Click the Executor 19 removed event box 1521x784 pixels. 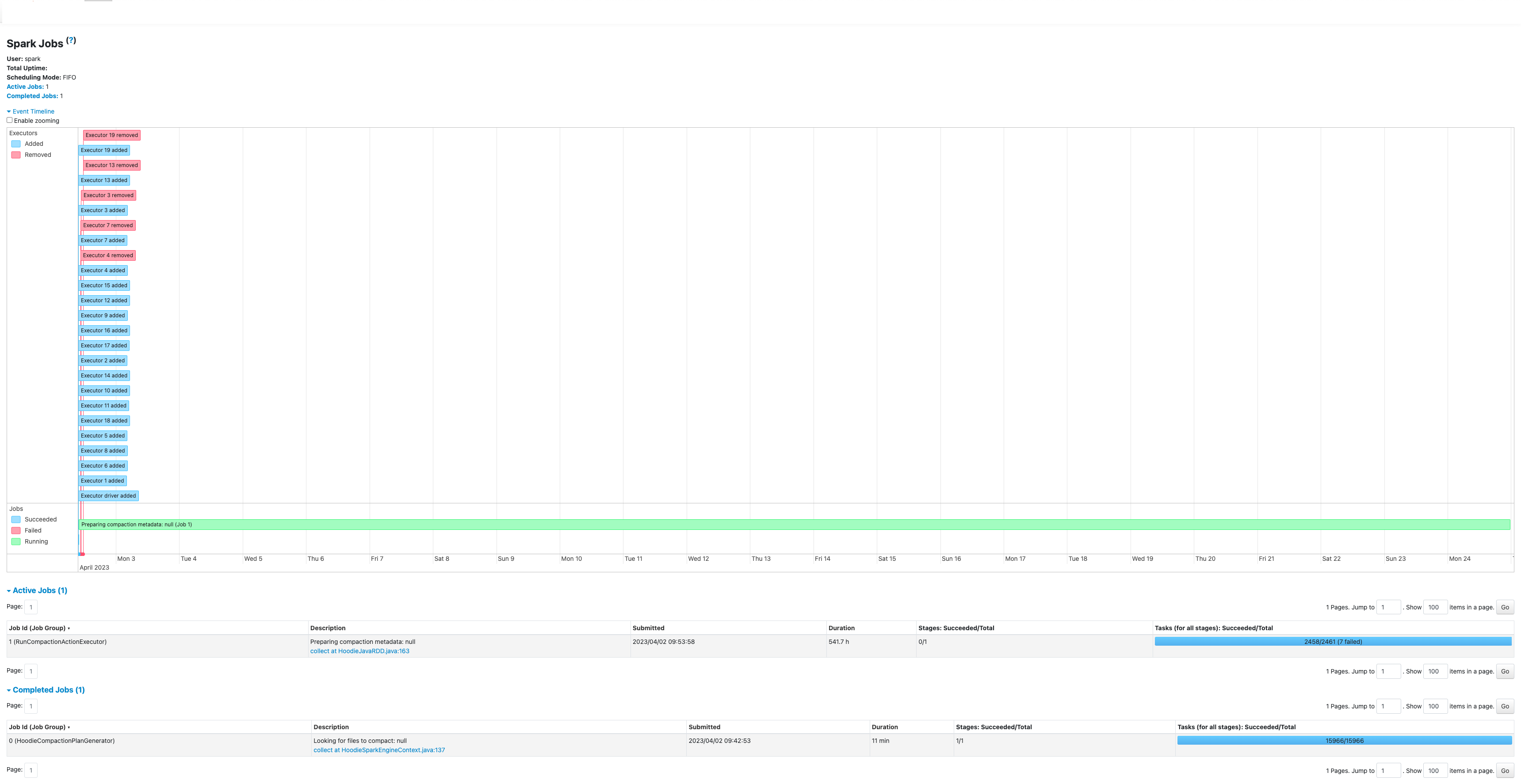(111, 135)
